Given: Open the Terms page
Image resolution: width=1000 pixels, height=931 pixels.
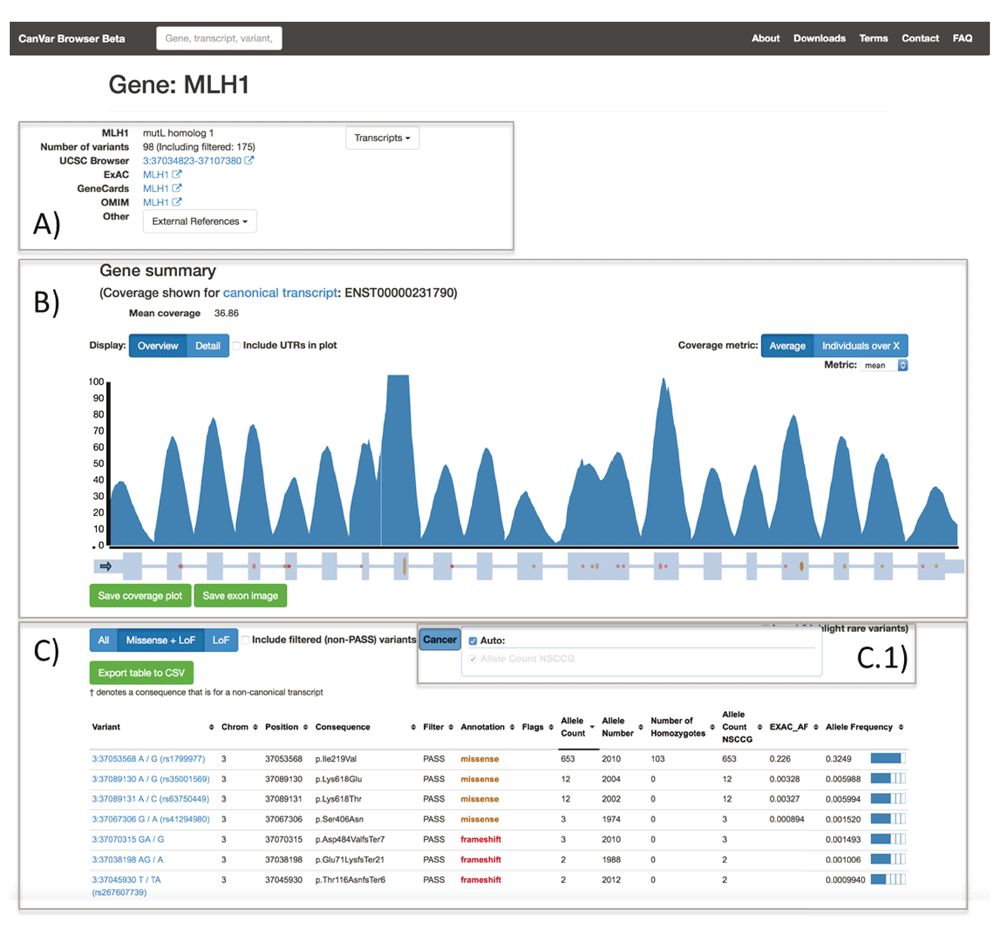Looking at the screenshot, I should (x=874, y=38).
